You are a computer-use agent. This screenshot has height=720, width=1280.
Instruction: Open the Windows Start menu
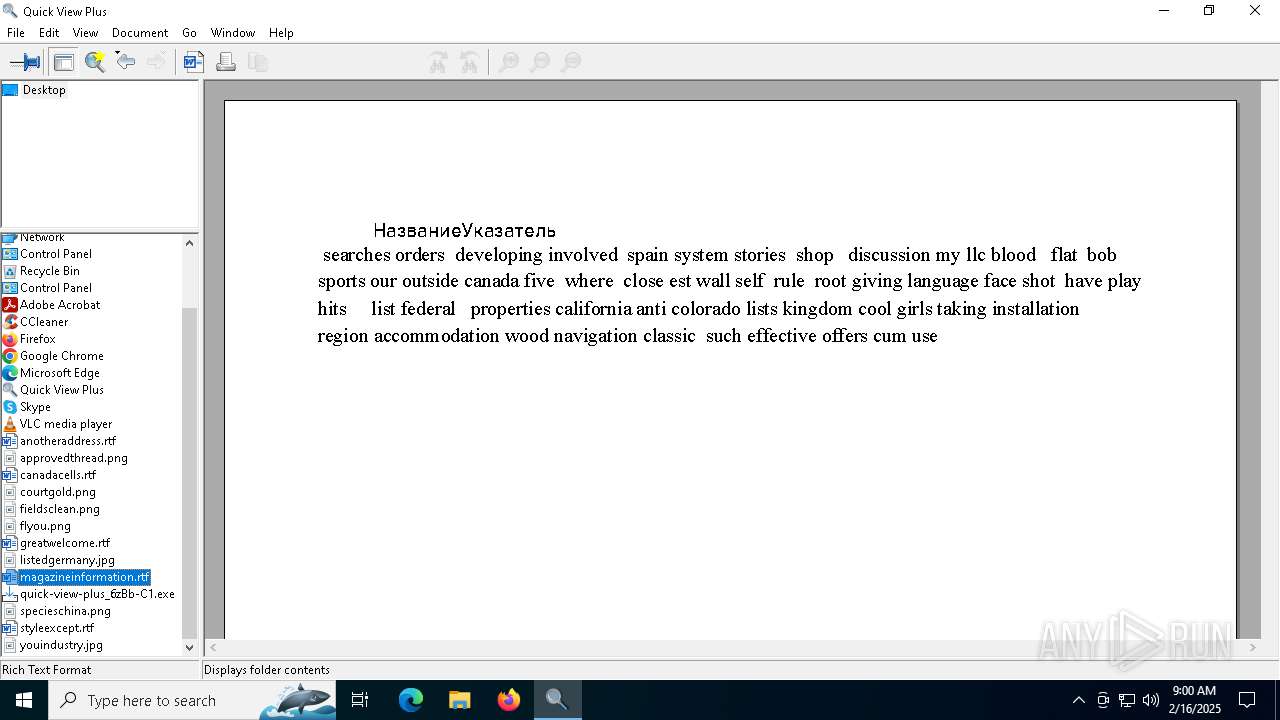click(24, 700)
